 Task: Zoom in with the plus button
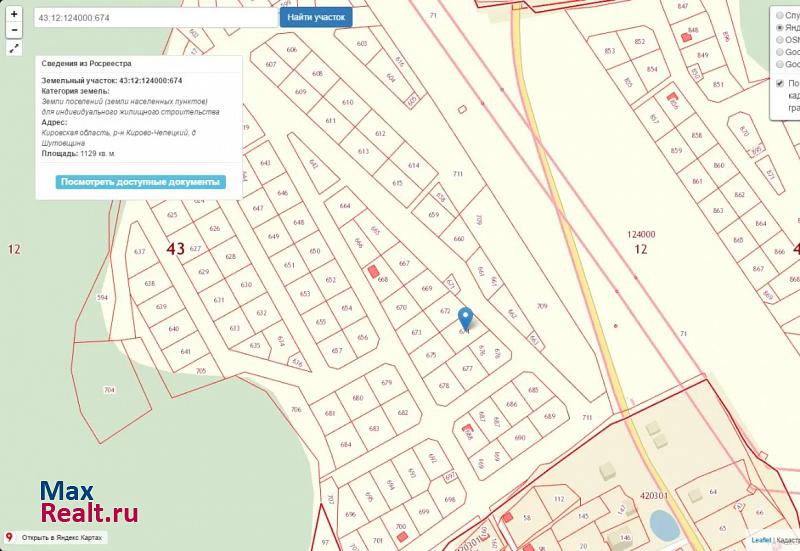(14, 15)
